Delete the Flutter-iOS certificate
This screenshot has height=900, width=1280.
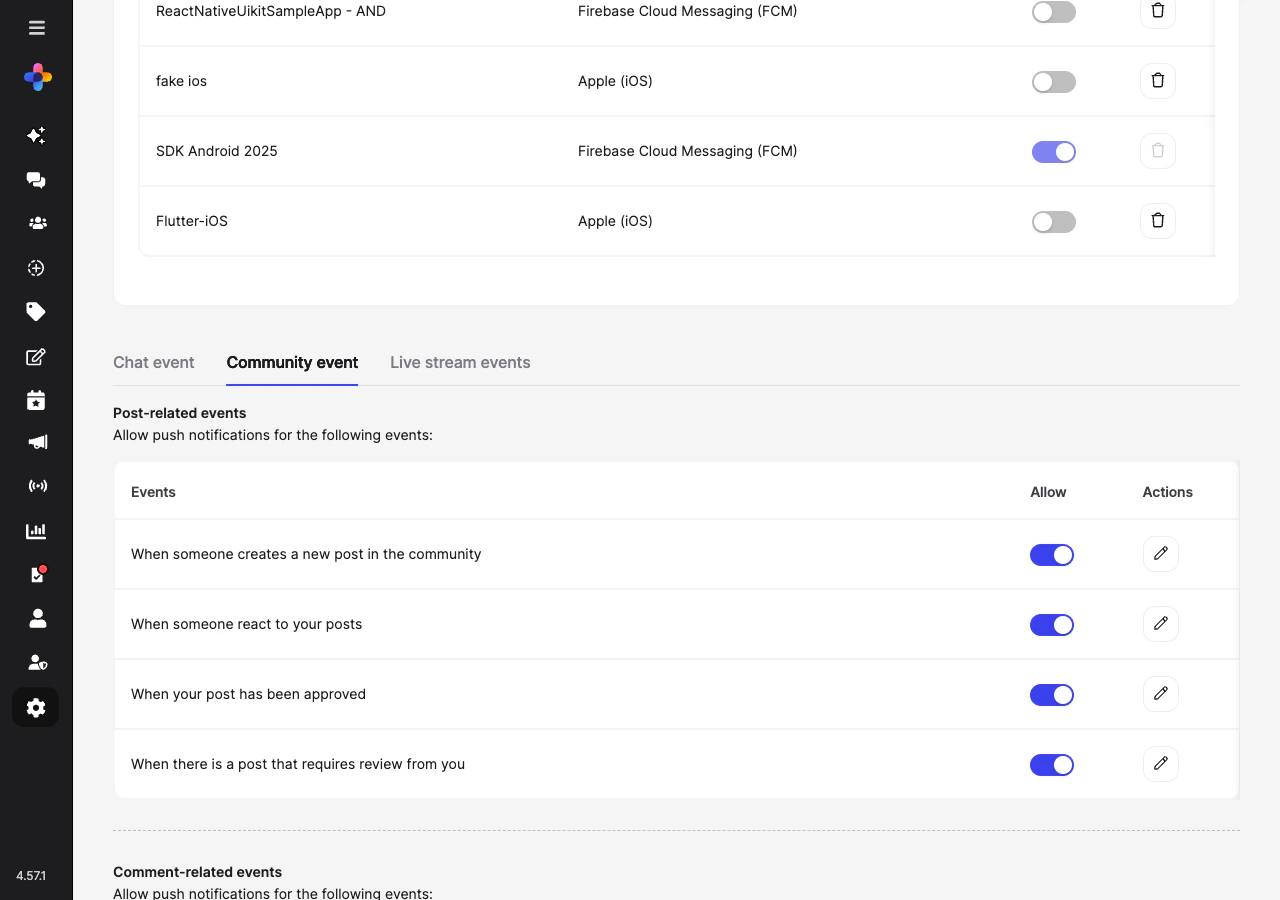pyautogui.click(x=1157, y=220)
